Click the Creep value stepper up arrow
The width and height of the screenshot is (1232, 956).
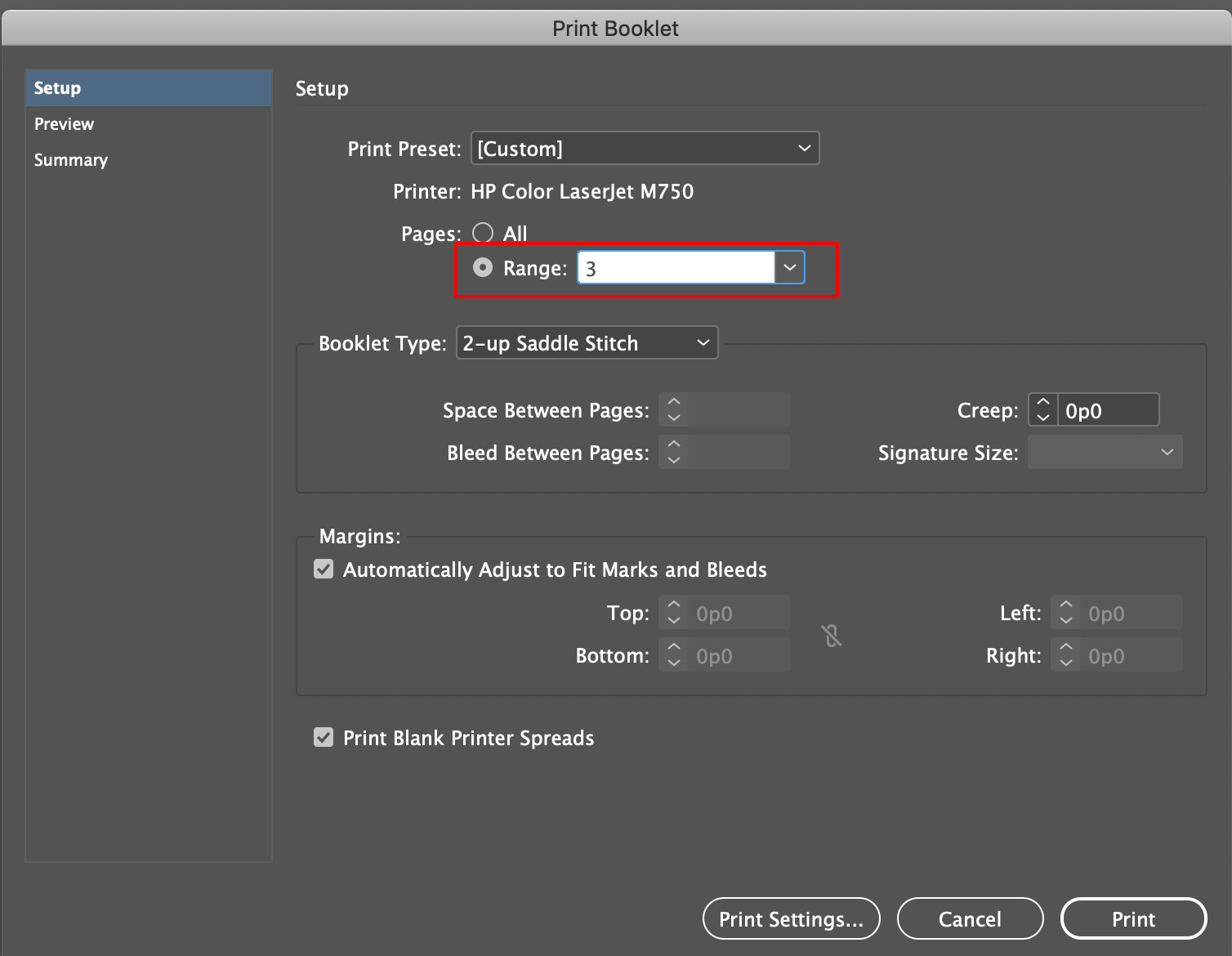(x=1042, y=403)
